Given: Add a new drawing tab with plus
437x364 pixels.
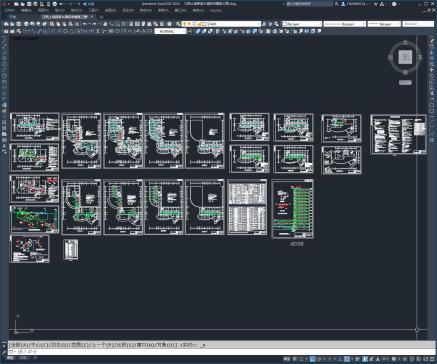Looking at the screenshot, I should coord(101,17).
